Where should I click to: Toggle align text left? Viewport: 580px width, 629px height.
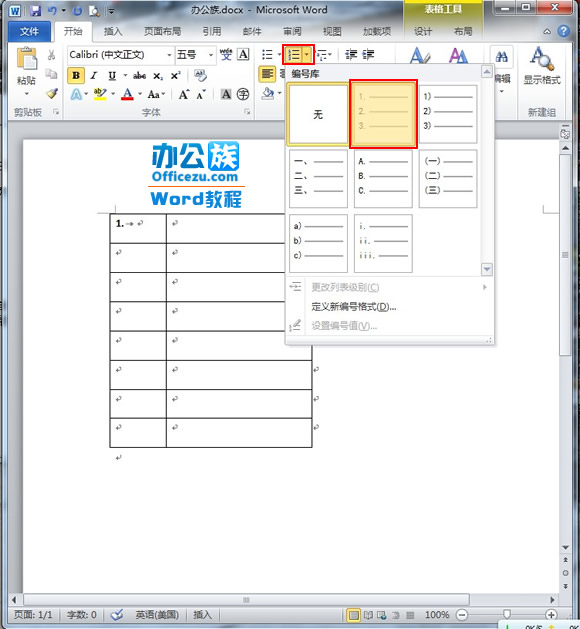(x=268, y=74)
